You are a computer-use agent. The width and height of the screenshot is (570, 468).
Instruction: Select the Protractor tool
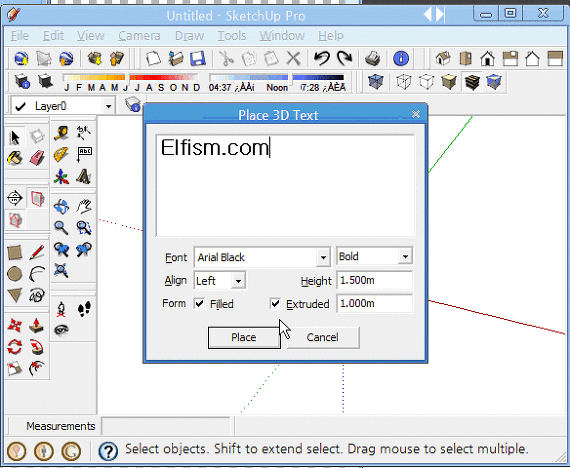coord(61,155)
